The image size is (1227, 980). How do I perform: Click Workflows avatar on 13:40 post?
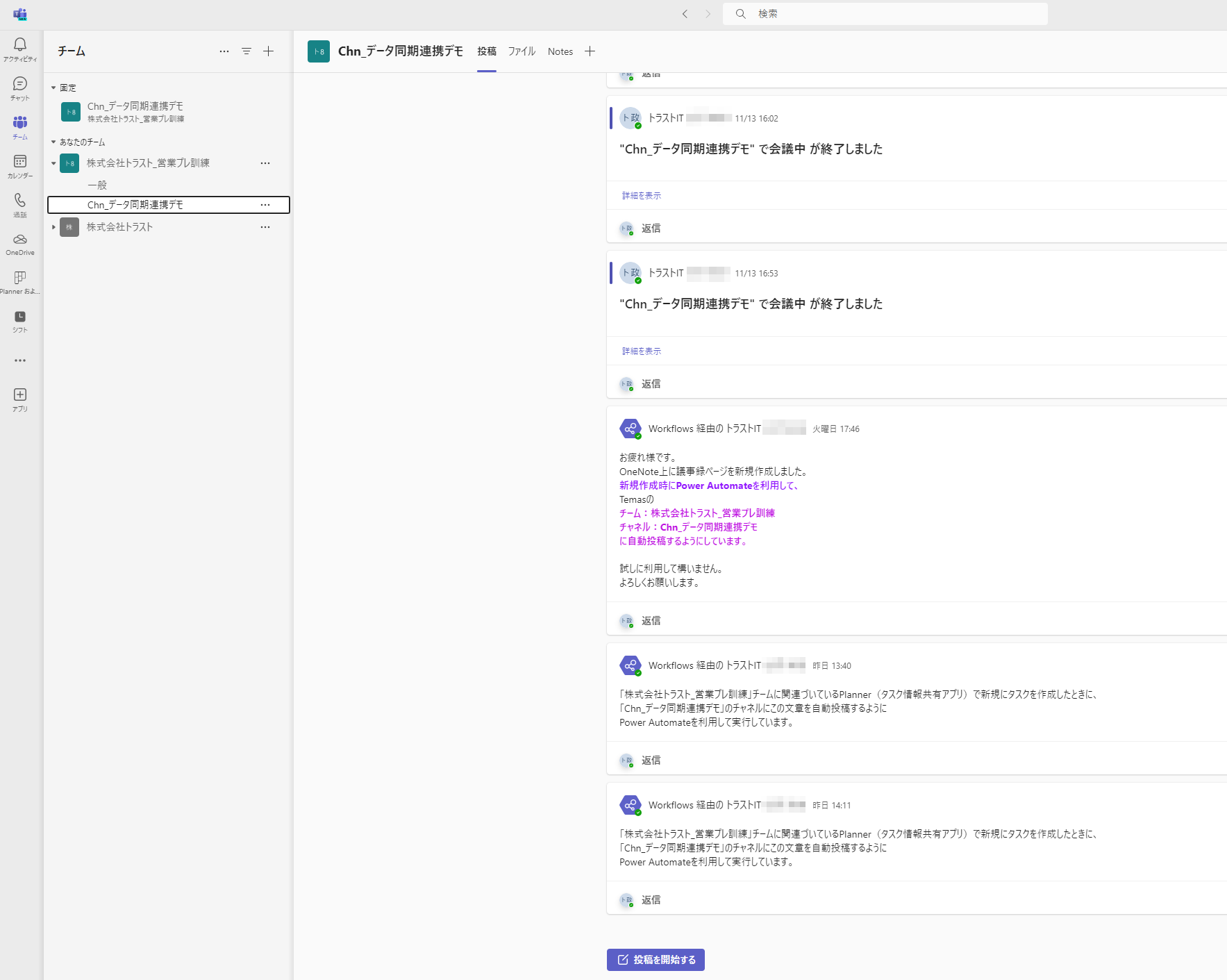pyautogui.click(x=631, y=665)
